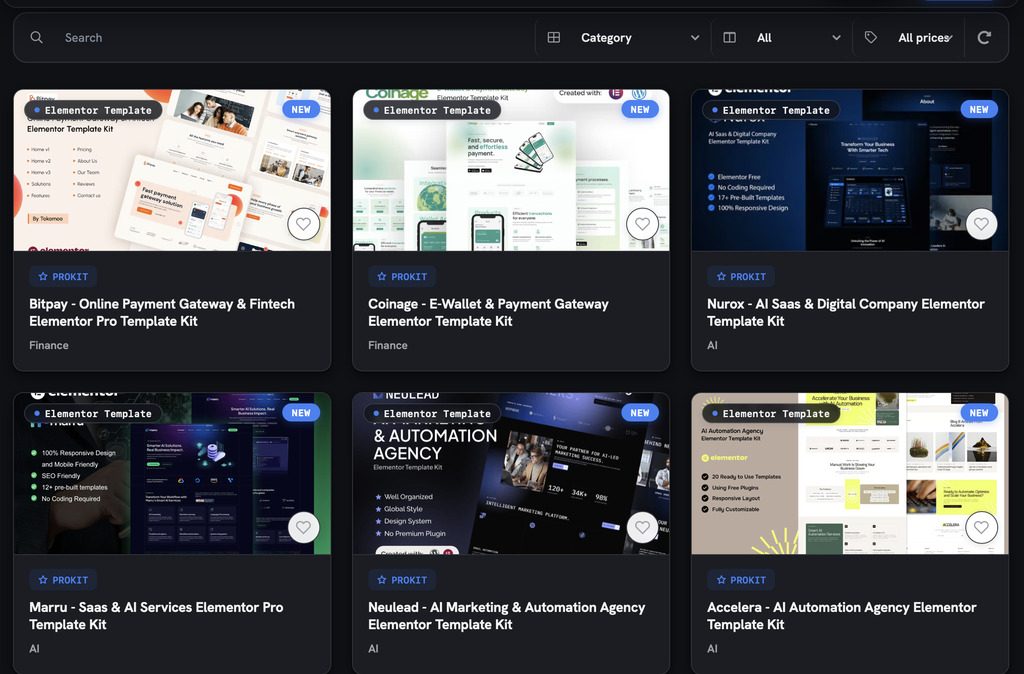Click Elementor Template tag on Coinage card
The image size is (1024, 674).
point(432,110)
